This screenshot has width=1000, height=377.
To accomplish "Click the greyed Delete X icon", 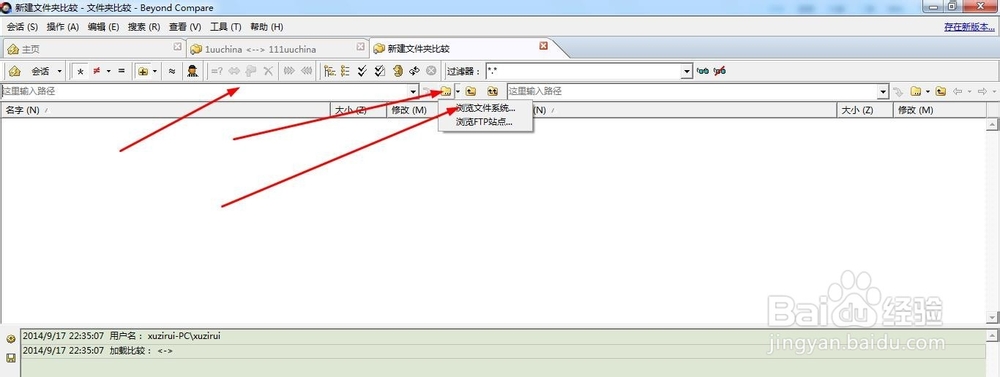I will point(268,71).
